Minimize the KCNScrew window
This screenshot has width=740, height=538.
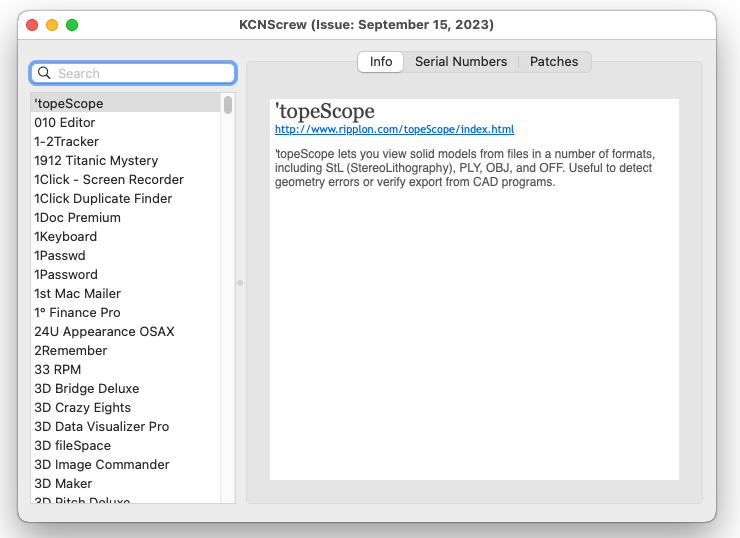(52, 25)
